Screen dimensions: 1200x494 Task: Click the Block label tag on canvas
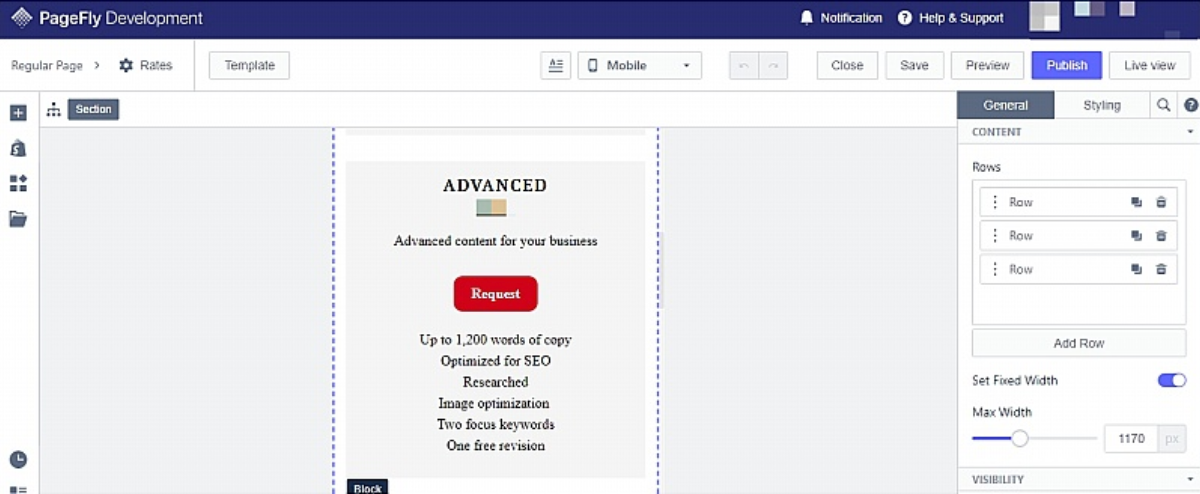367,487
